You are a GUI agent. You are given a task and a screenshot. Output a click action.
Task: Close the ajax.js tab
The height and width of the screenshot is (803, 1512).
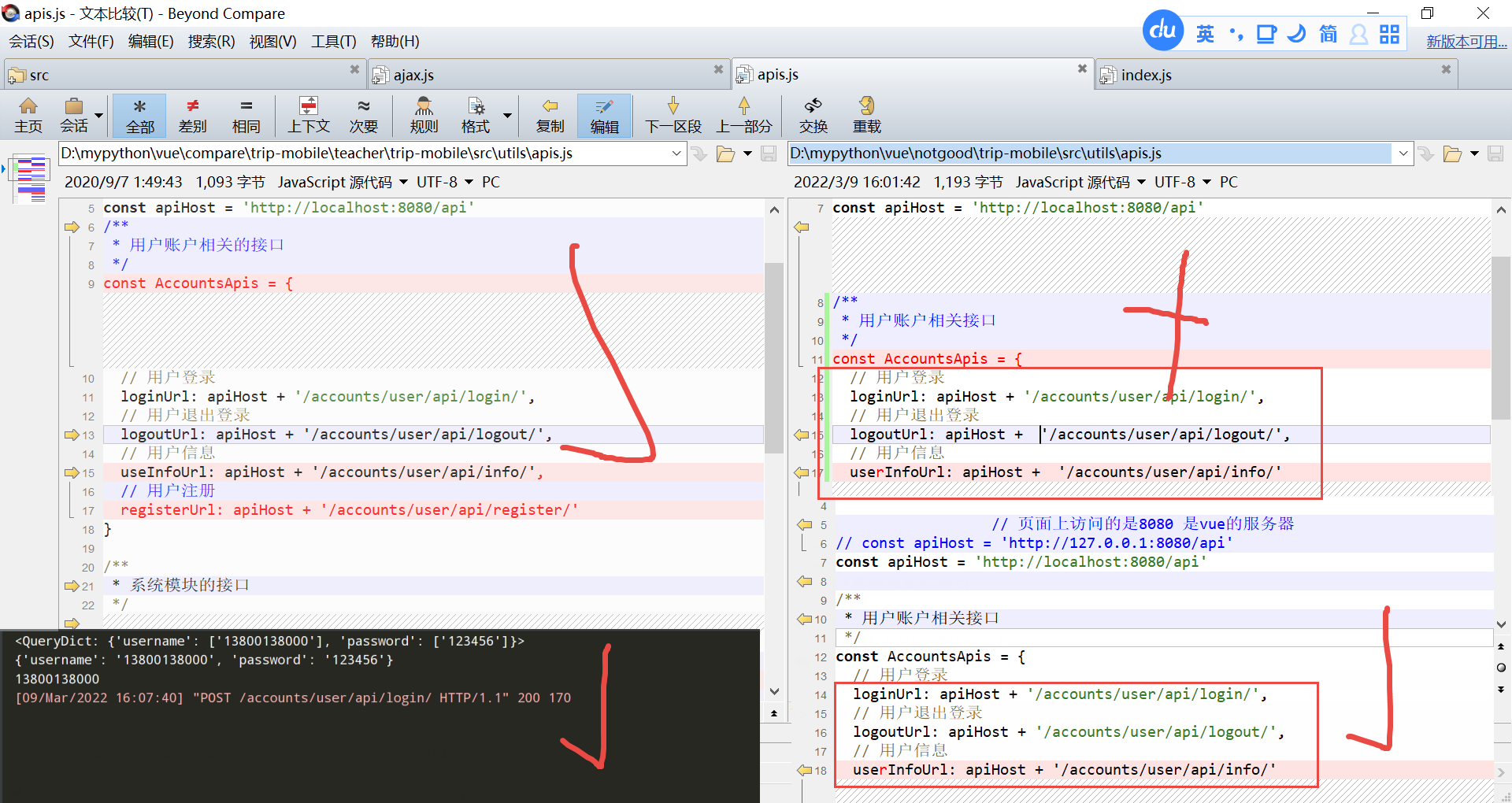tap(718, 69)
